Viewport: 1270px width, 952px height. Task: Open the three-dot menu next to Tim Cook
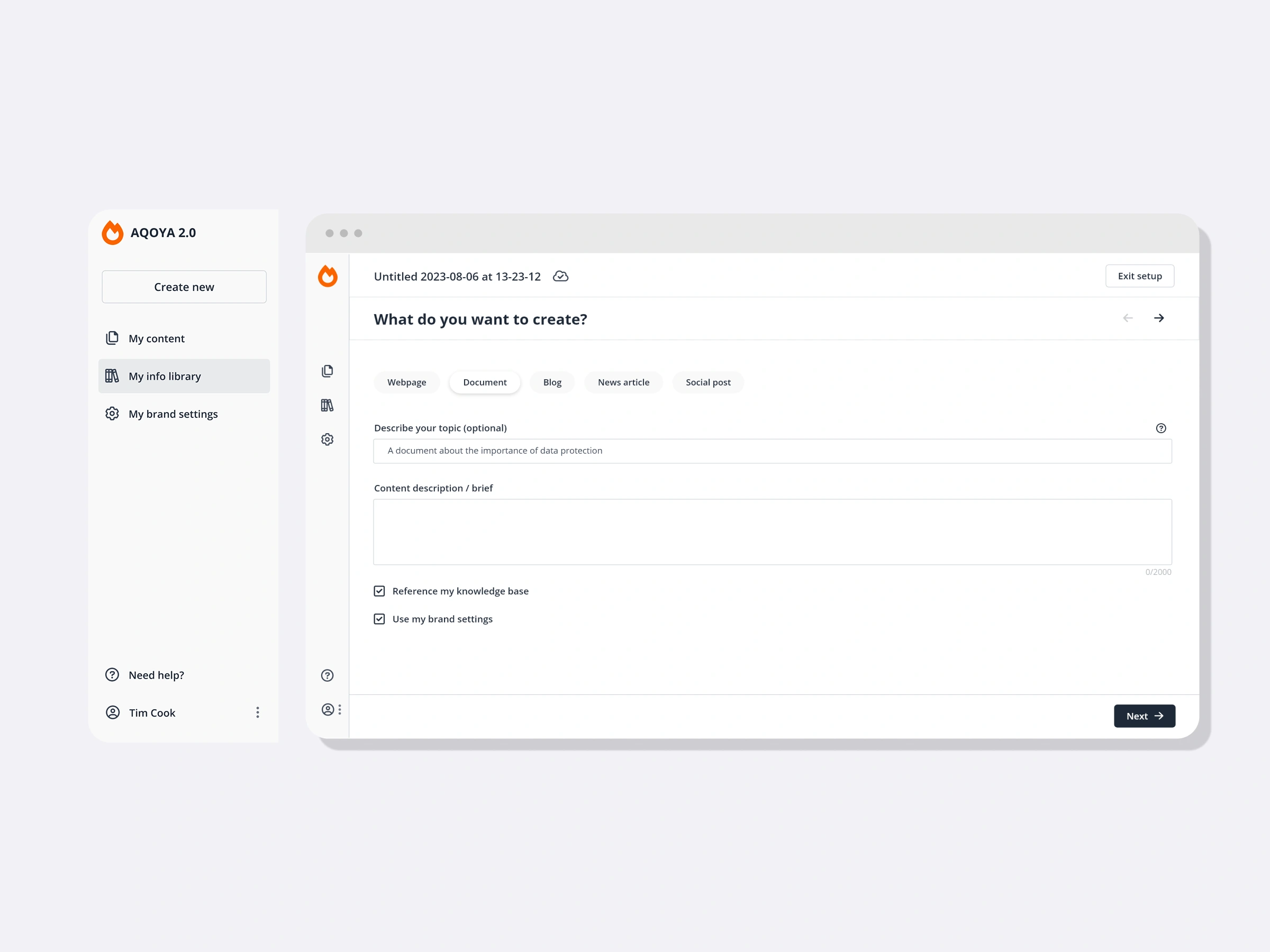pos(258,712)
